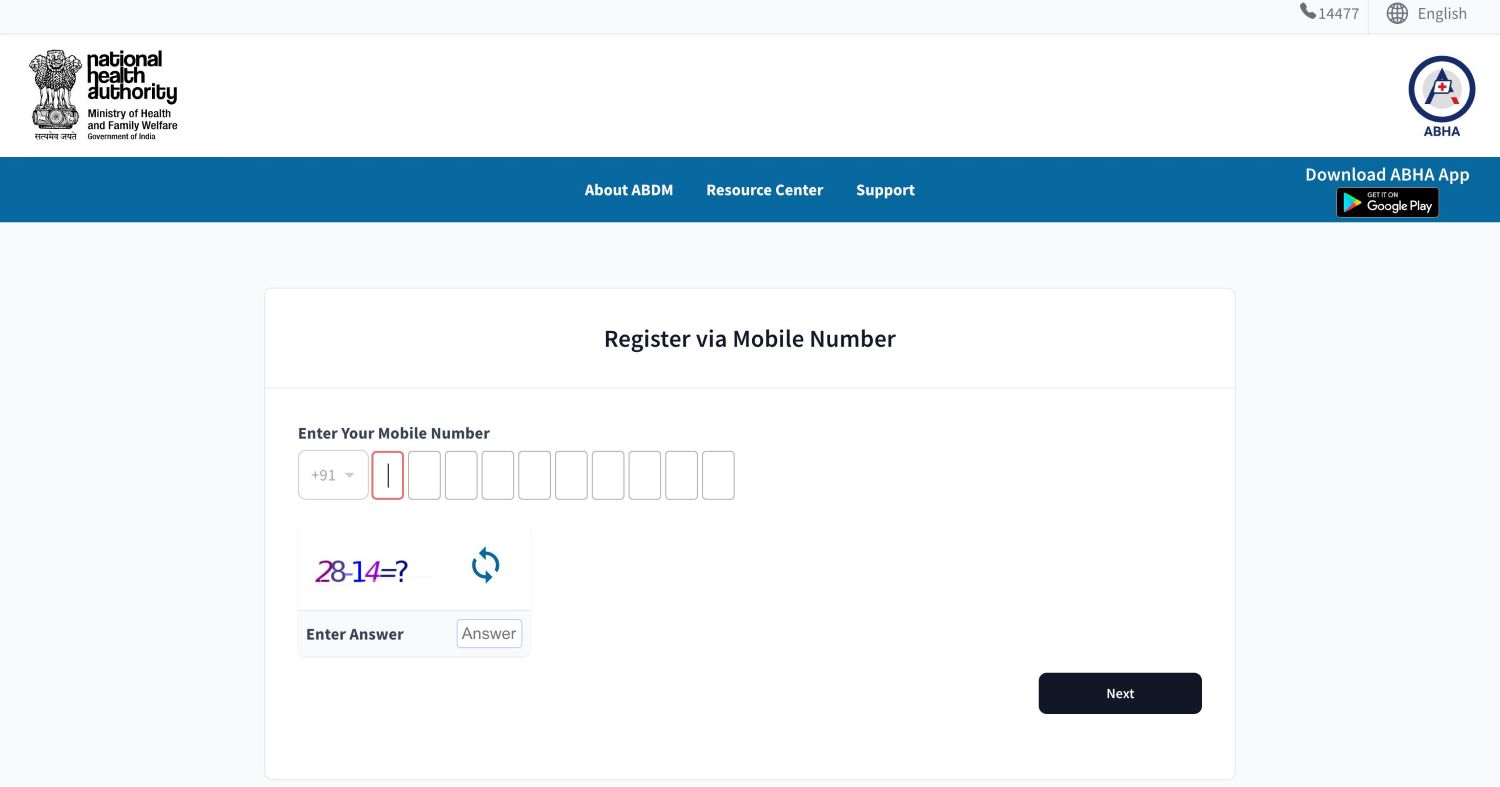1500x787 pixels.
Task: Expand the +91 country code dropdown
Action: point(333,475)
